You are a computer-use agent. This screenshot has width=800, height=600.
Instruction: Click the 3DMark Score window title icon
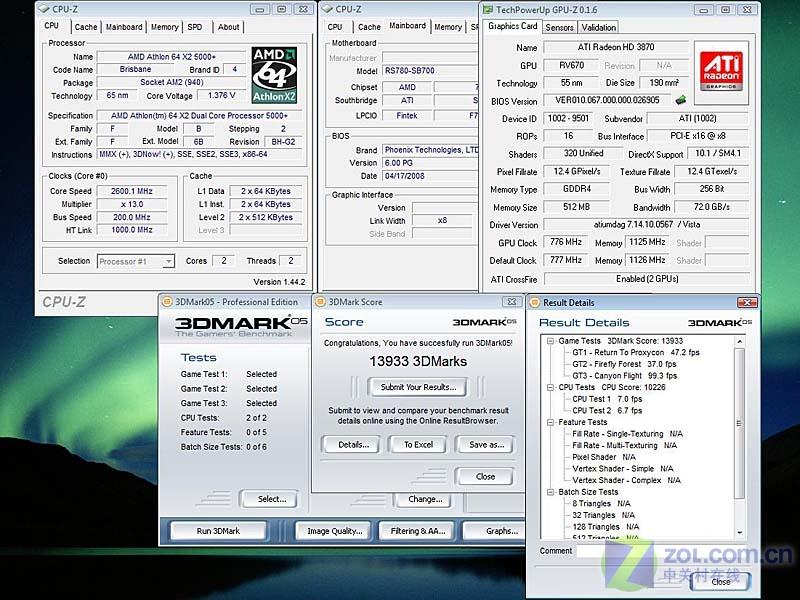[320, 302]
